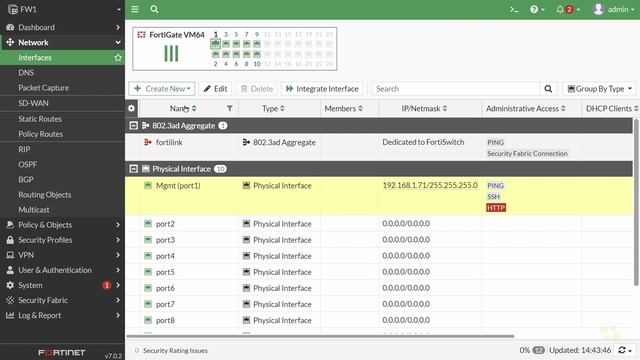Image resolution: width=640 pixels, height=360 pixels.
Task: Open the refresh interval dropdown
Action: coord(625,350)
